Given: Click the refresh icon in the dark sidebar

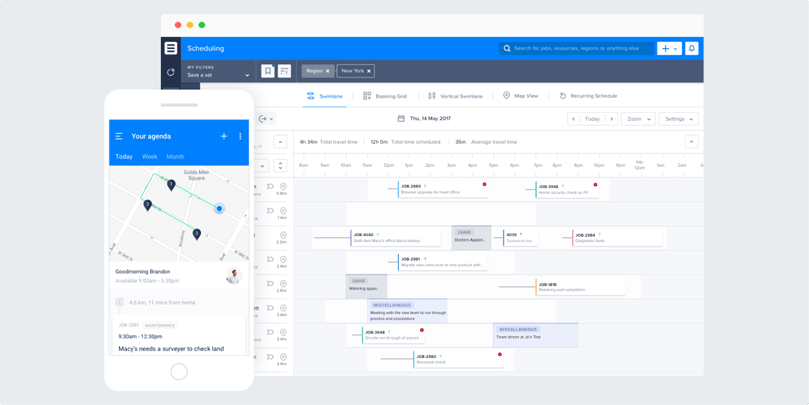Looking at the screenshot, I should point(171,72).
